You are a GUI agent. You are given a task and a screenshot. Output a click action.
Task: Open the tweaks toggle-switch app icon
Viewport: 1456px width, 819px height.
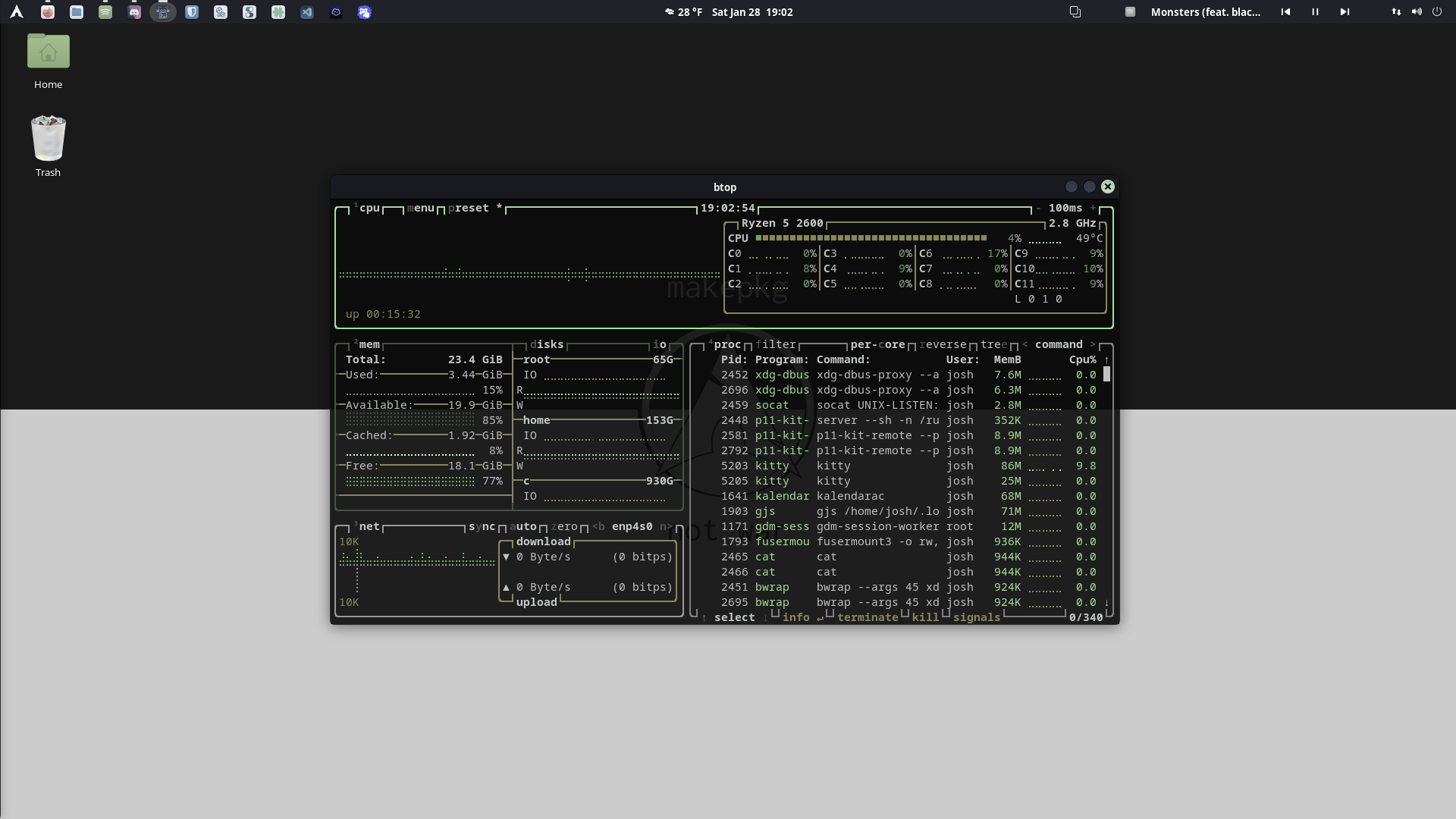249,12
